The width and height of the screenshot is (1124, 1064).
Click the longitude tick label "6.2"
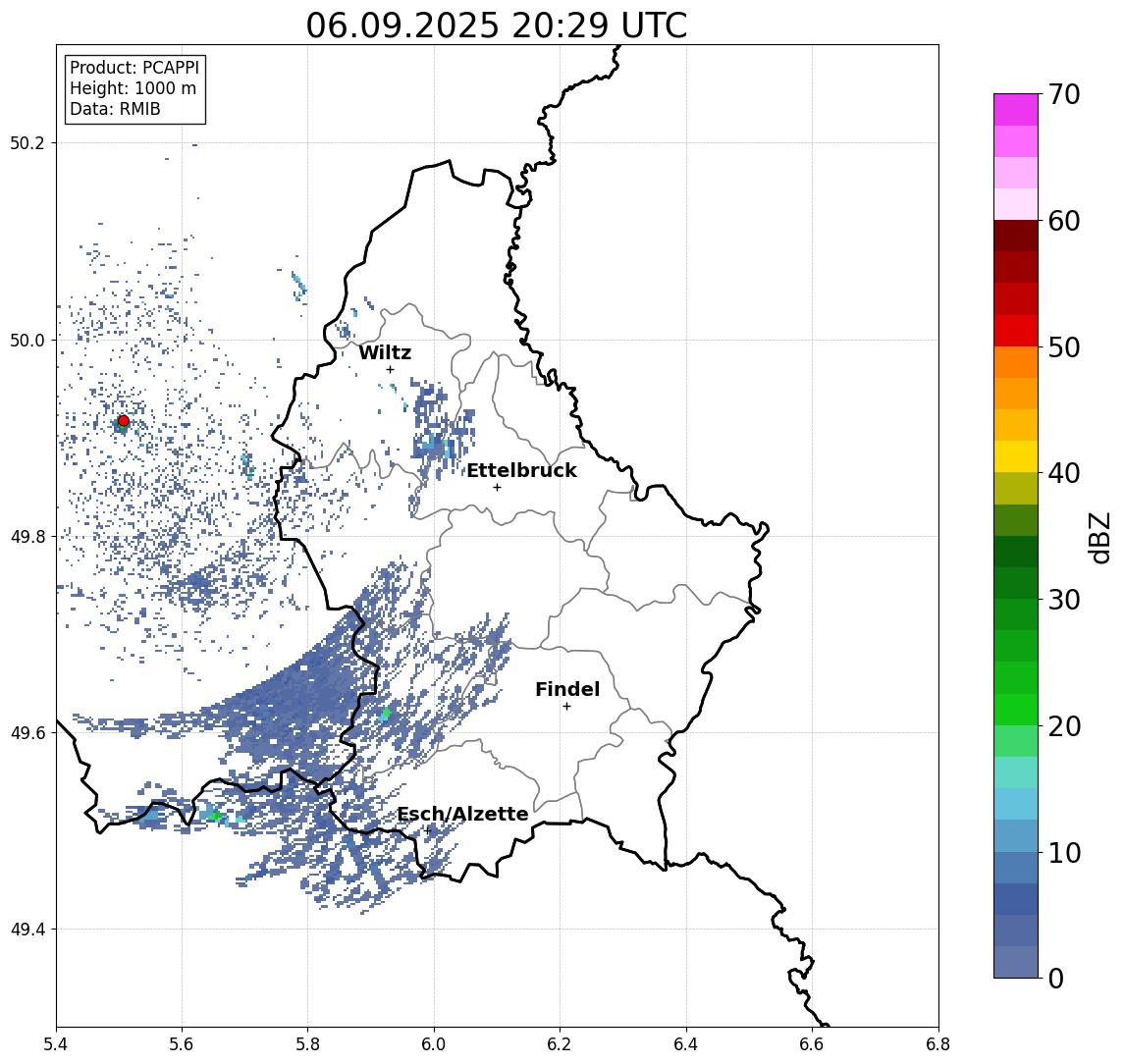pos(560,1044)
